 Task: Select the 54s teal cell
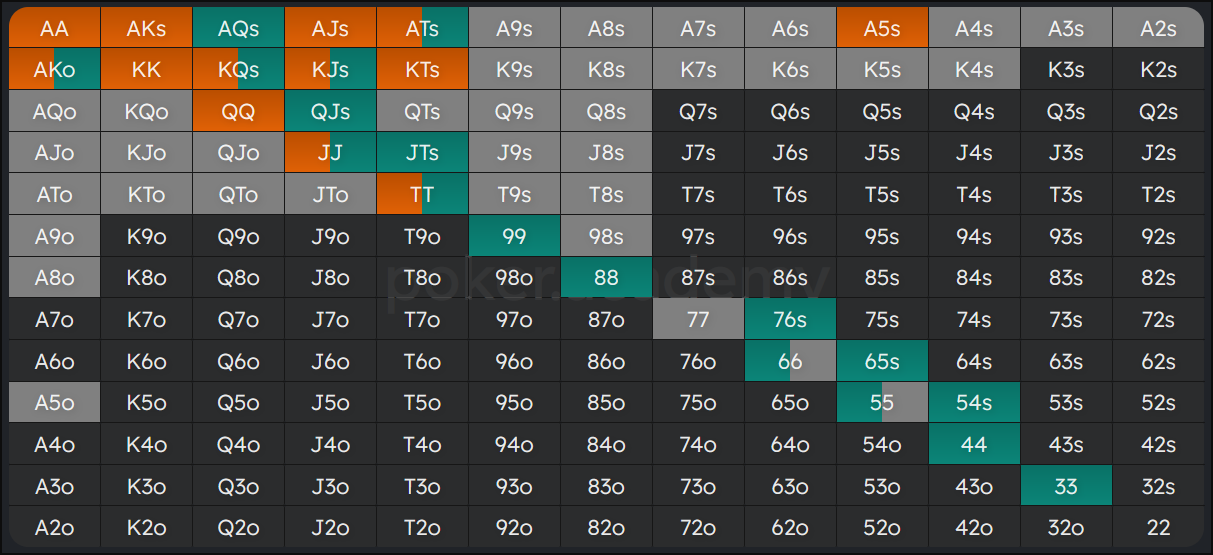tap(974, 402)
